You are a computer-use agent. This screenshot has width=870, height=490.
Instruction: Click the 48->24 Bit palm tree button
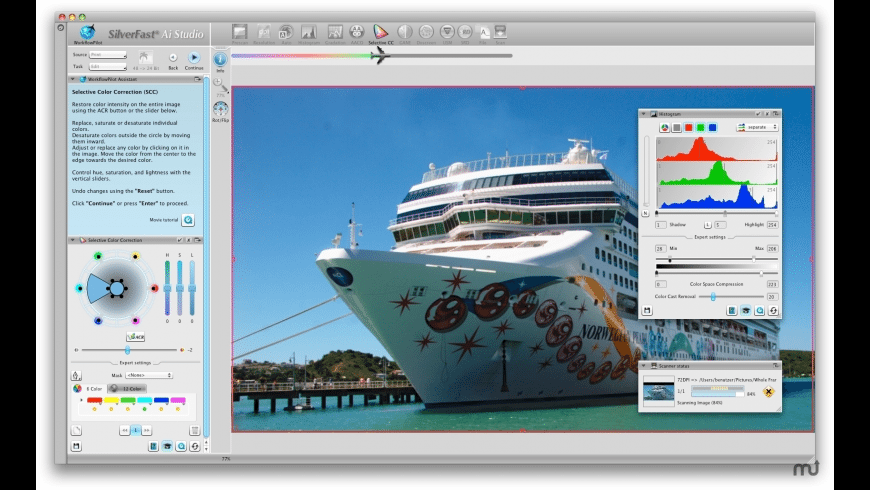(144, 57)
